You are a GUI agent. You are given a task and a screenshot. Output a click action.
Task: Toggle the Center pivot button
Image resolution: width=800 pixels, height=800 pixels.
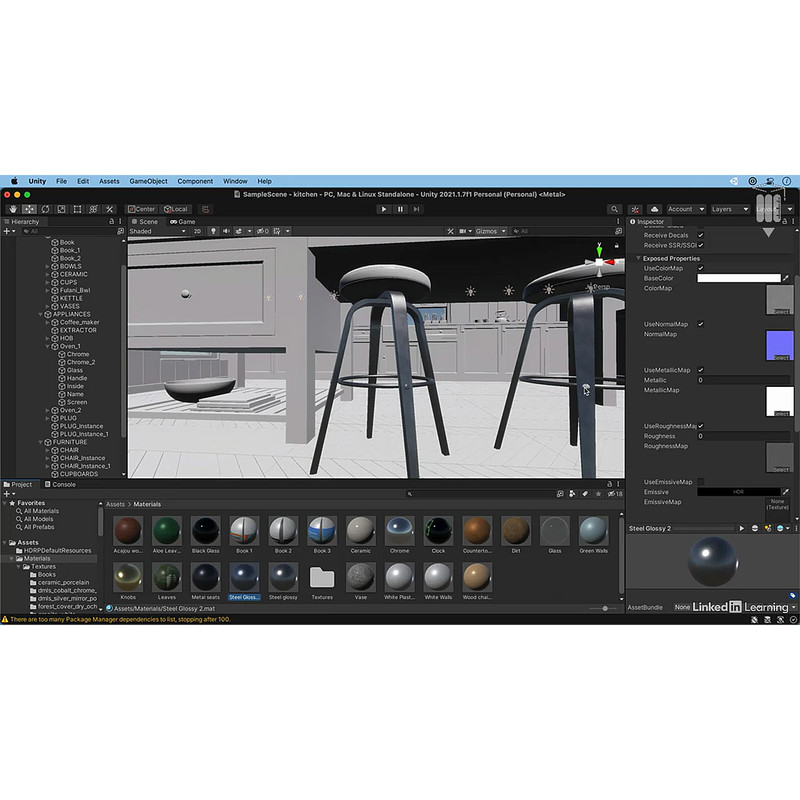point(142,209)
